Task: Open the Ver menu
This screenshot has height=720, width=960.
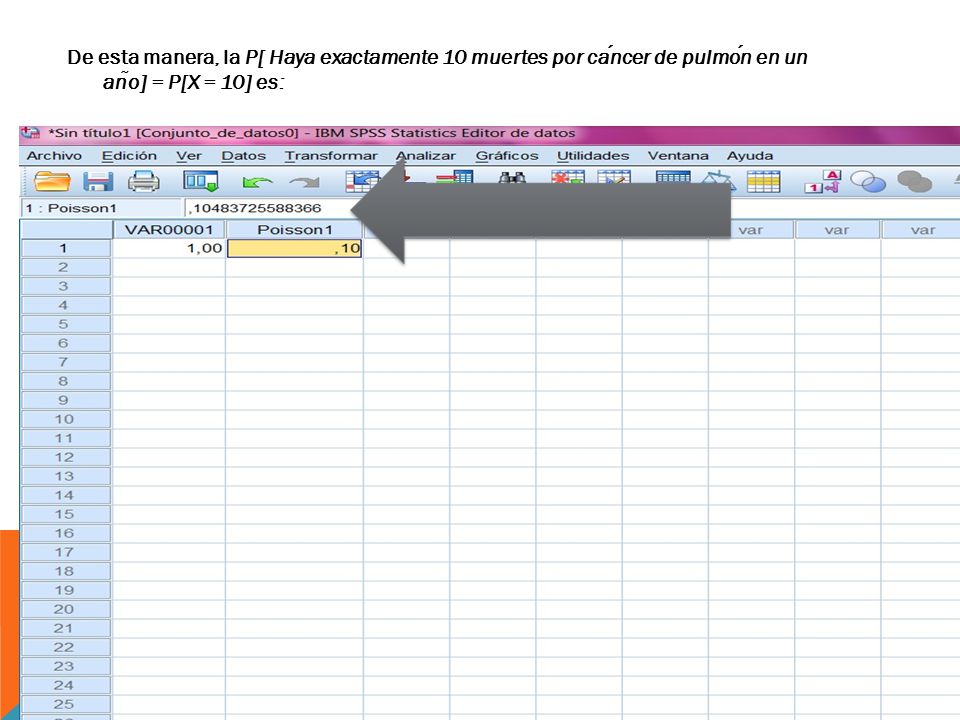Action: pos(189,156)
